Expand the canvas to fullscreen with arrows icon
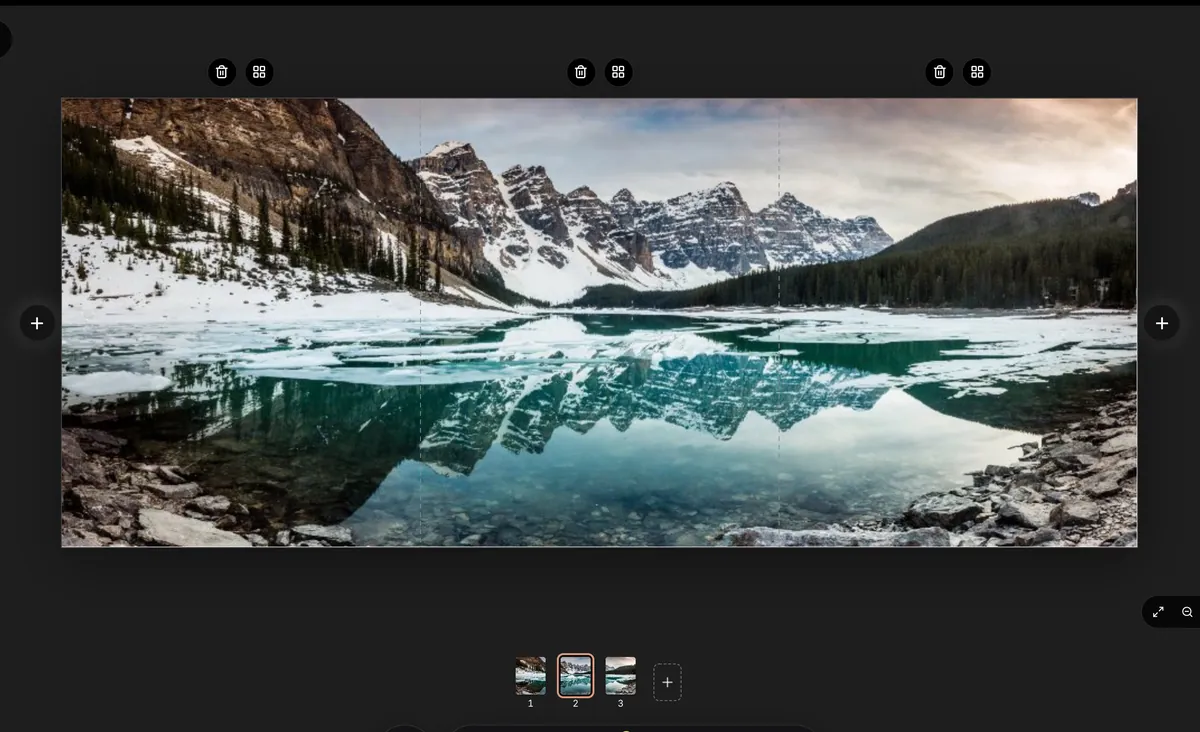The width and height of the screenshot is (1200, 732). [x=1158, y=612]
